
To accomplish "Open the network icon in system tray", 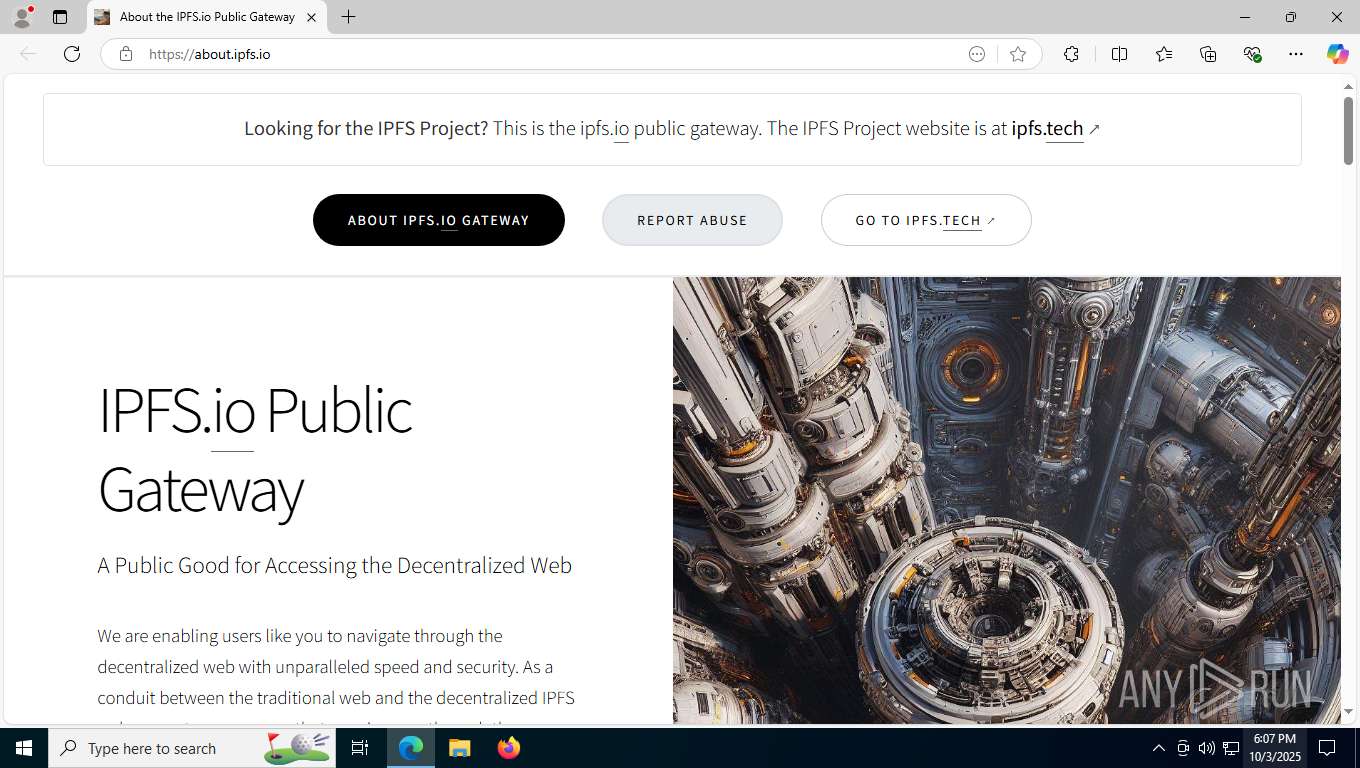I will point(1231,748).
